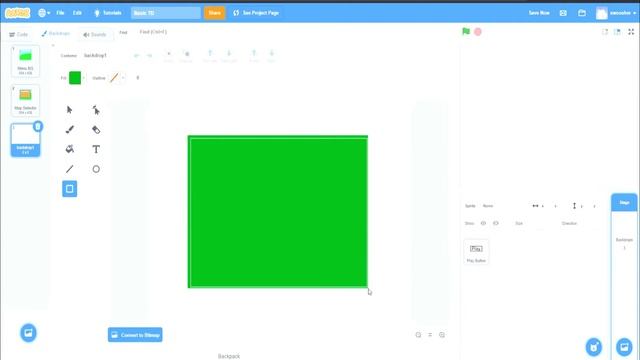Select the Line tool

click(x=69, y=169)
